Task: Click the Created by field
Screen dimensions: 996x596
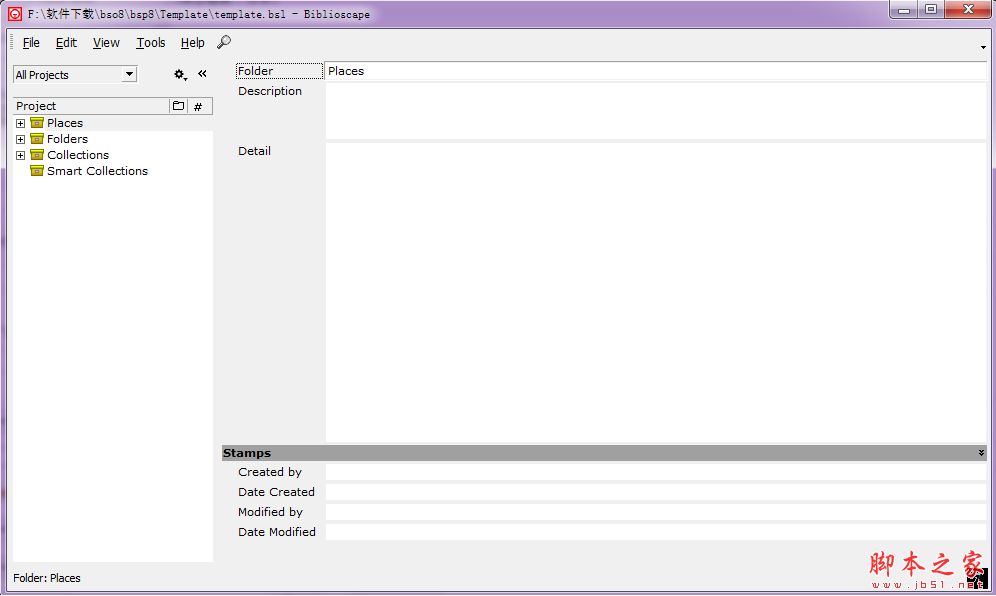Action: (x=656, y=472)
